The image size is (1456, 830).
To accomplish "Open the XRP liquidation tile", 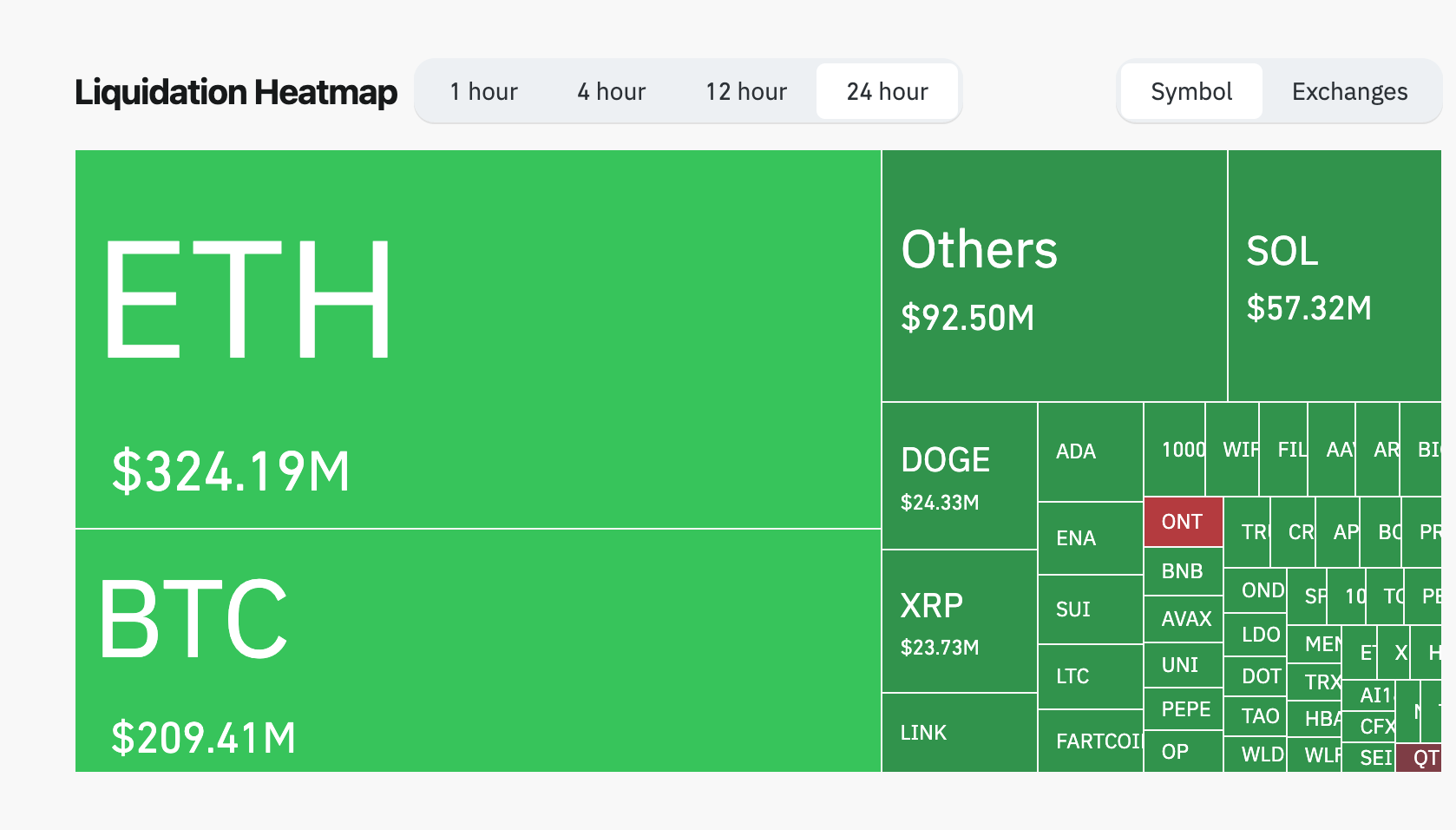I will point(959,622).
